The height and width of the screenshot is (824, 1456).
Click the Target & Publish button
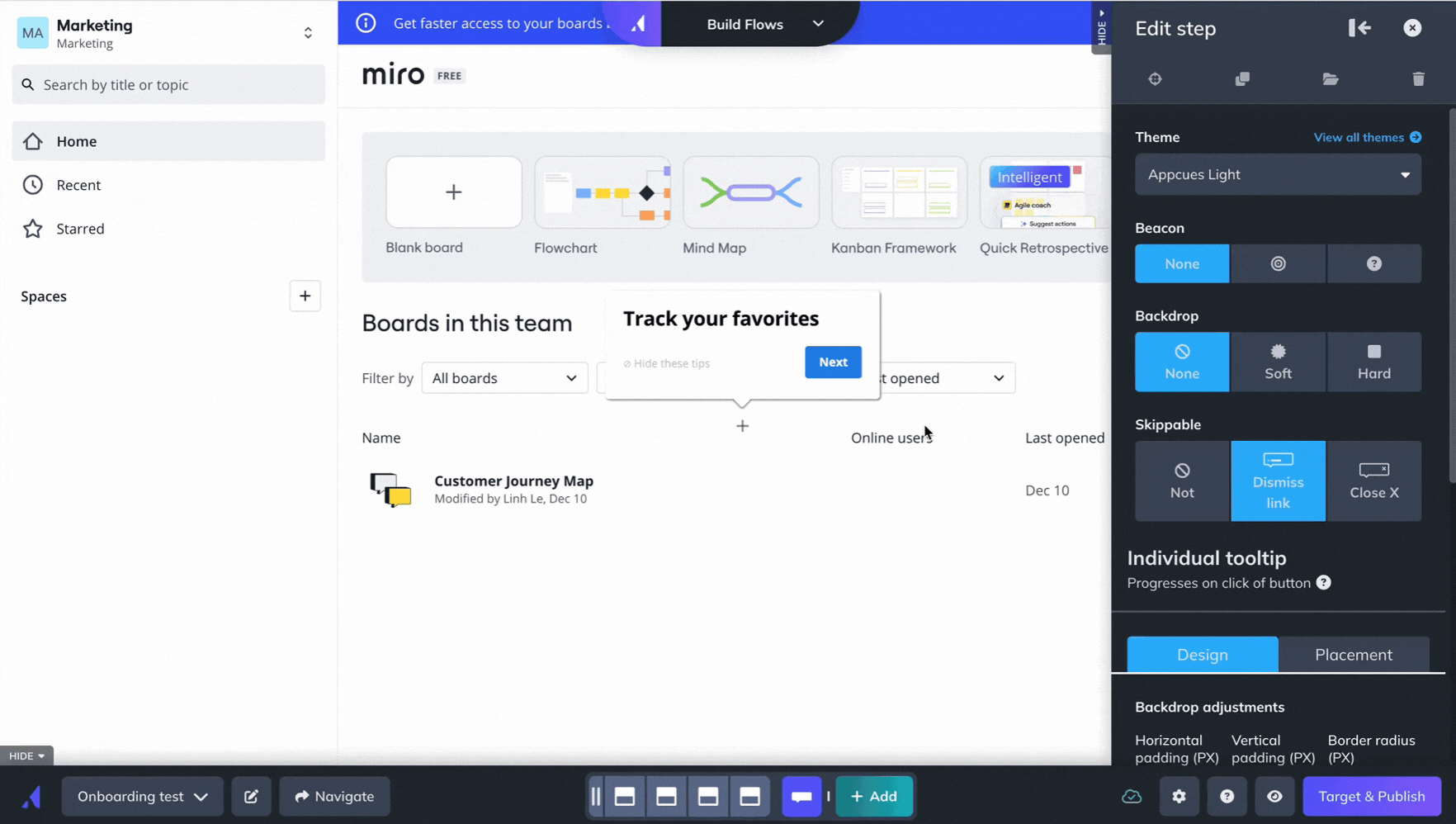pos(1371,796)
